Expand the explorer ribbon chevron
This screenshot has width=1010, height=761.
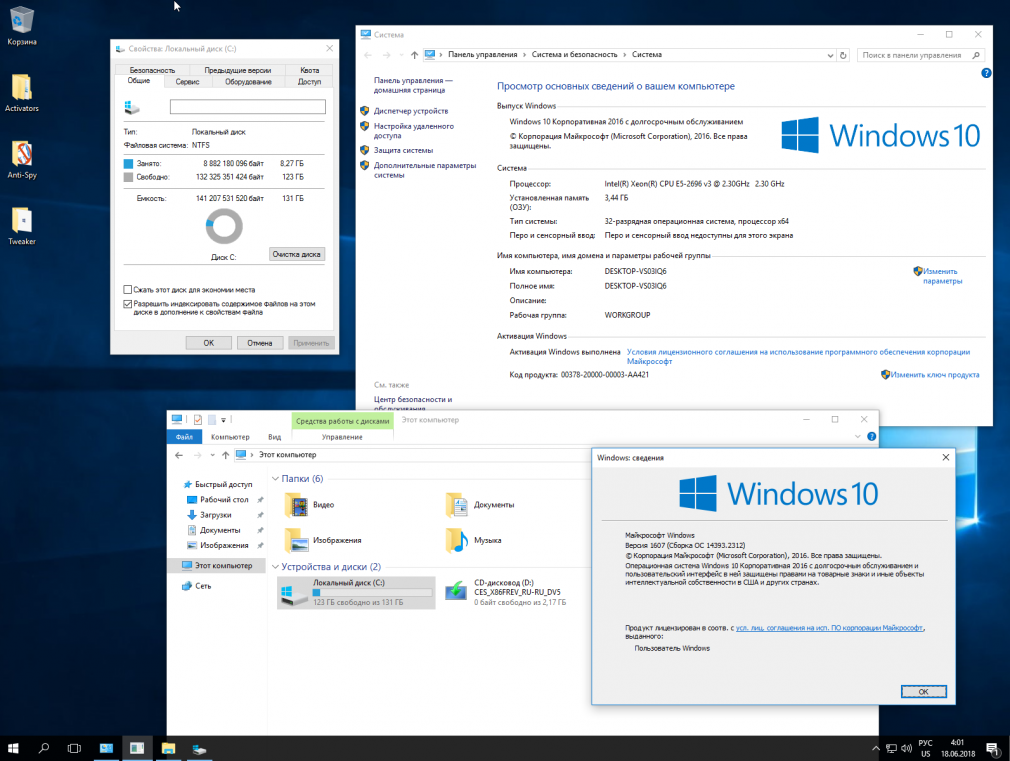tap(857, 437)
